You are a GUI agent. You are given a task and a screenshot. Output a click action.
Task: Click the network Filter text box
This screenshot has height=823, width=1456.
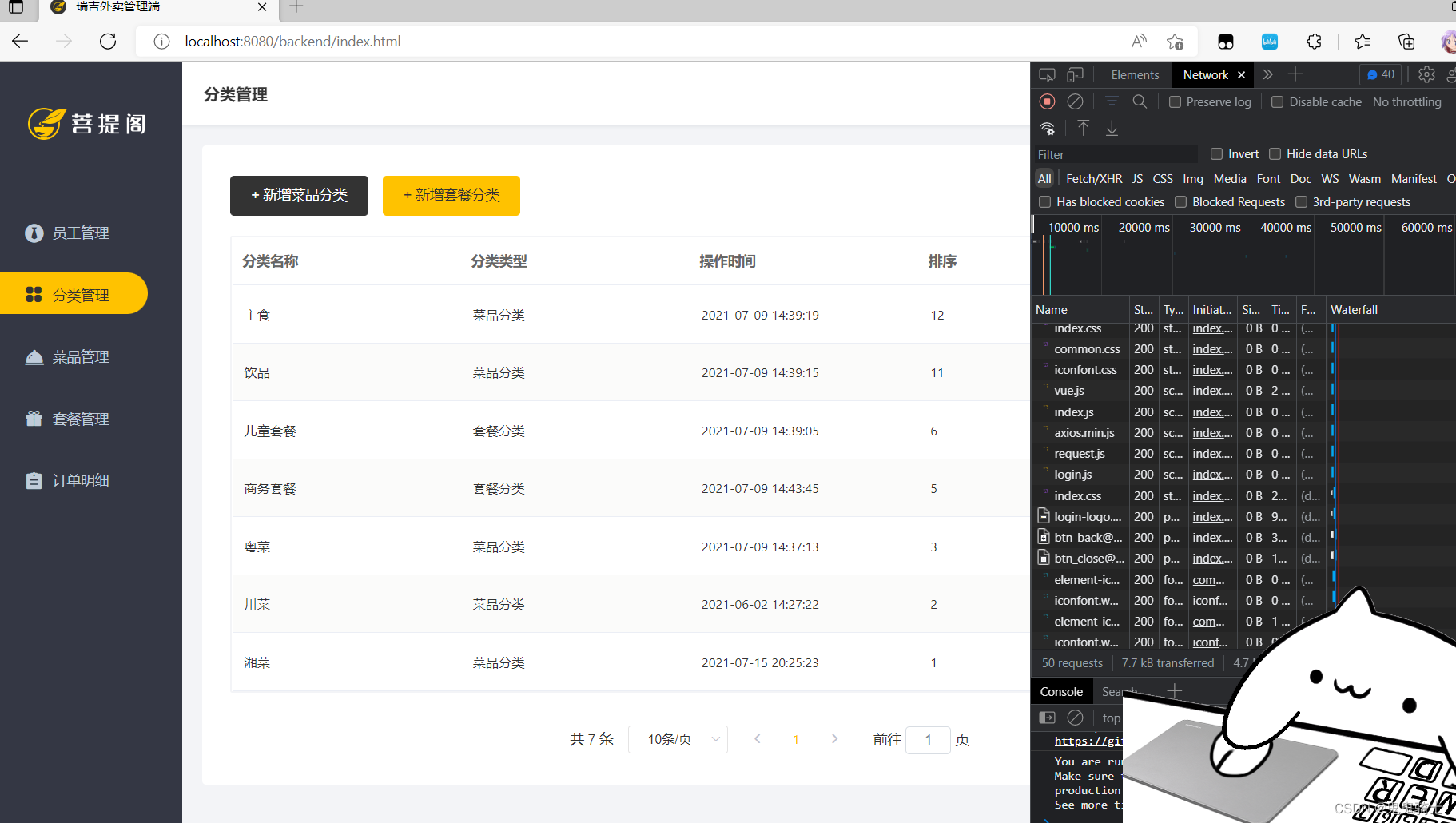pyautogui.click(x=1115, y=154)
